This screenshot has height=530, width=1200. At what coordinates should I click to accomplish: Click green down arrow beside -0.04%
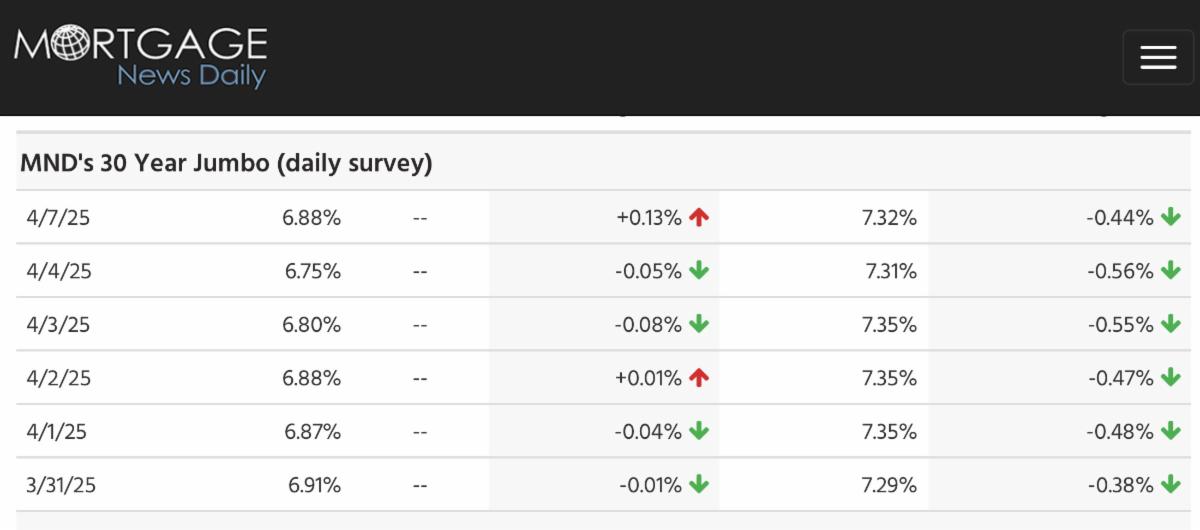pos(699,432)
